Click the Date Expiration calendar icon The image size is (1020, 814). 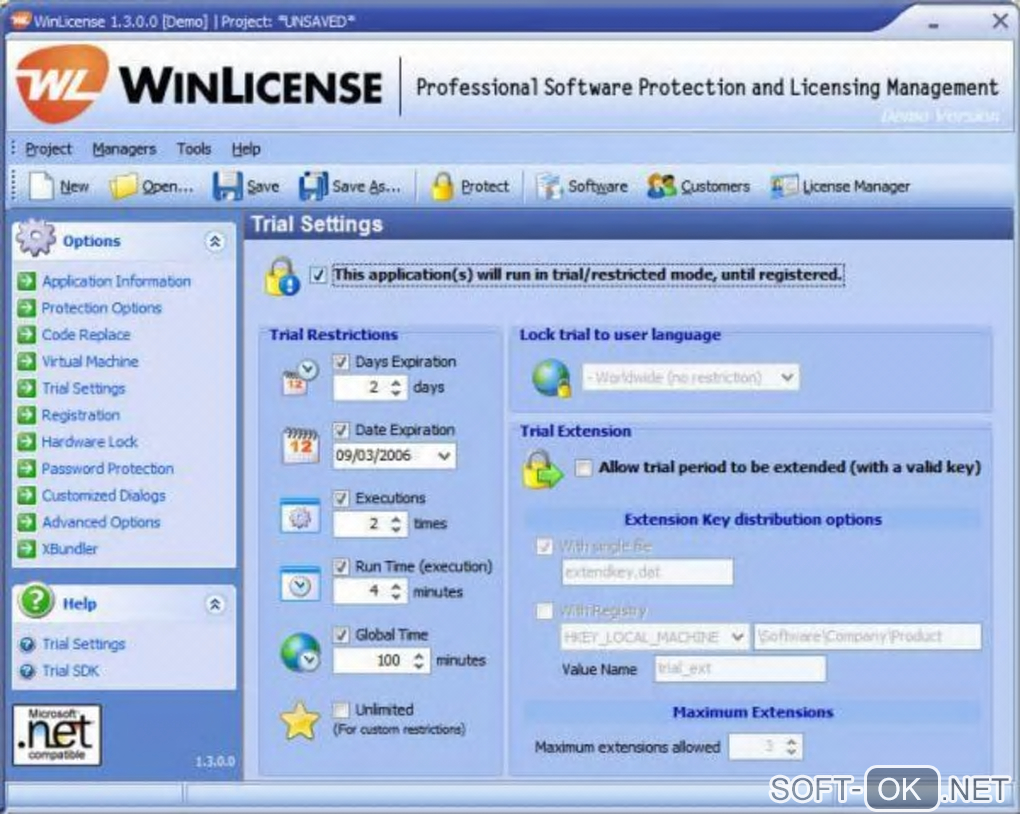pos(301,446)
